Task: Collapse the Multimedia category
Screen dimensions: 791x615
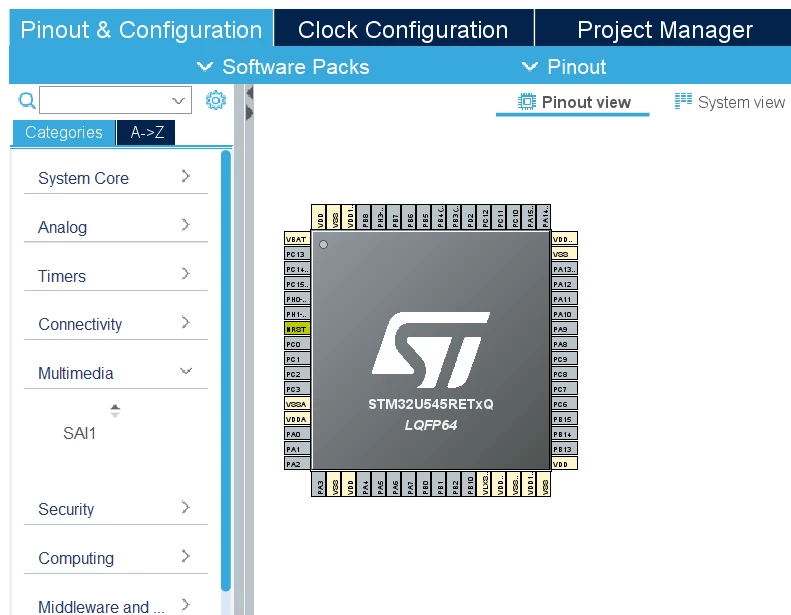Action: (116, 373)
